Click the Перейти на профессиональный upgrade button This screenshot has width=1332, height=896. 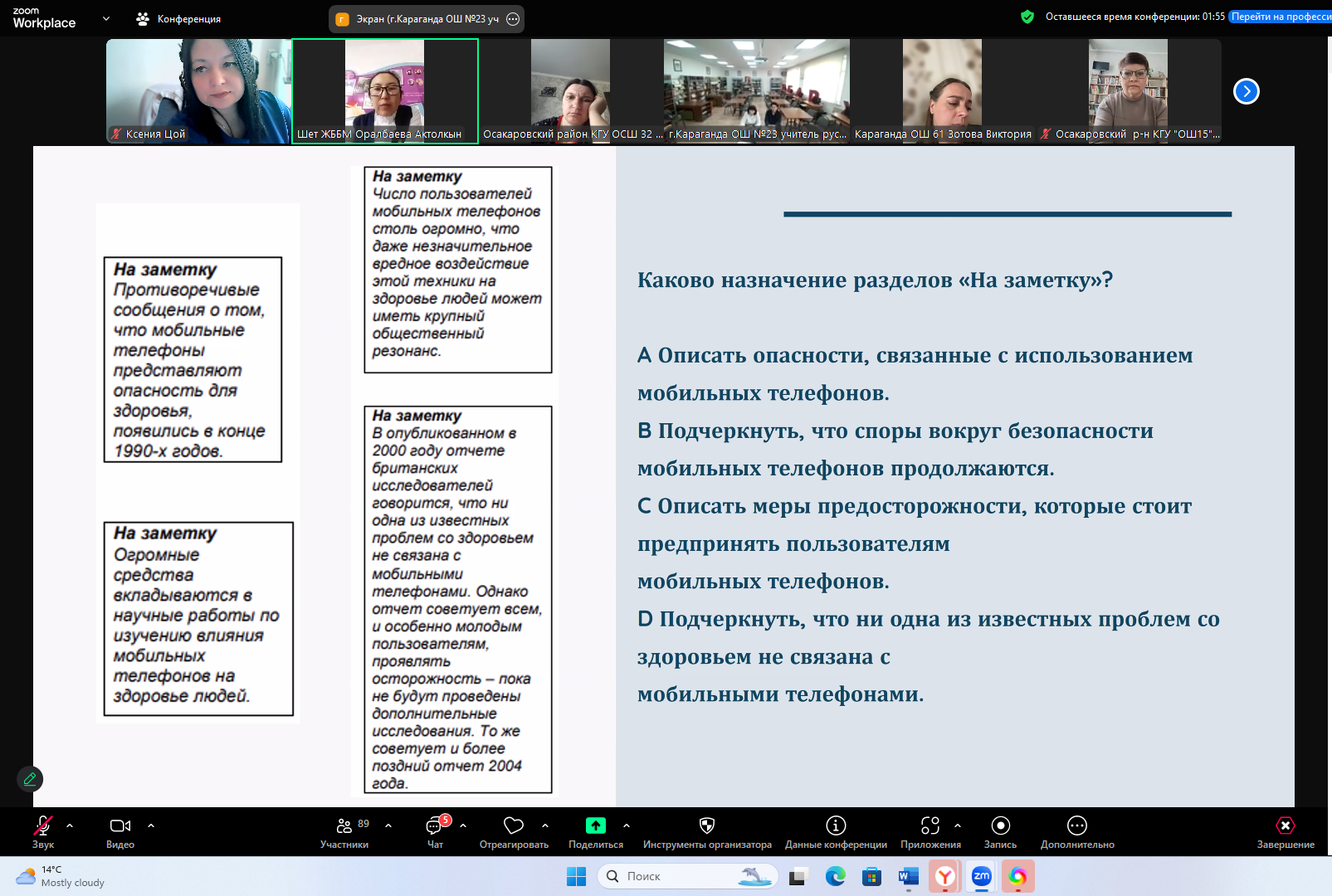coord(1280,17)
